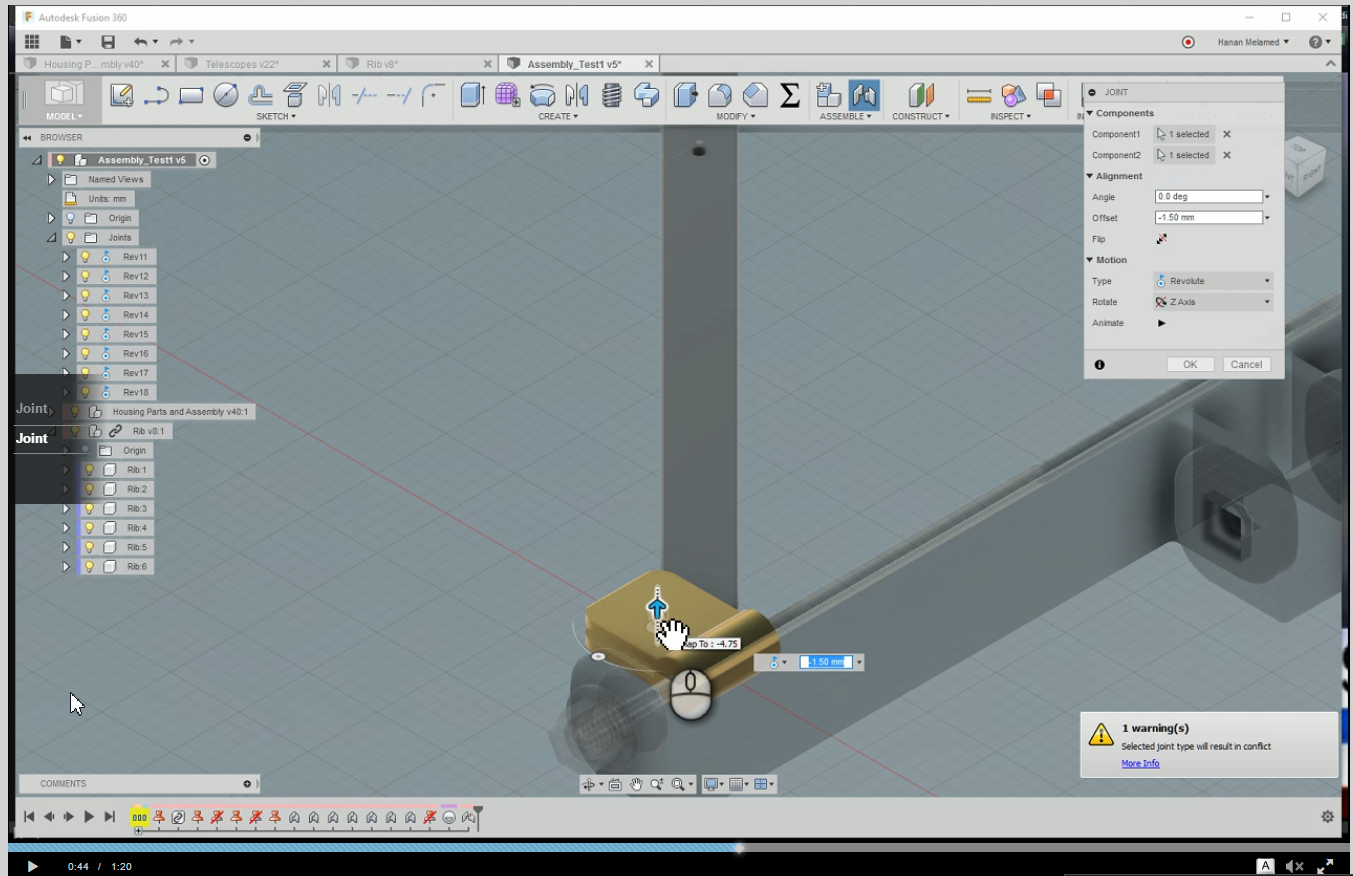Open the SKETCH menu
Screen dimensions: 1353x876
(276, 116)
